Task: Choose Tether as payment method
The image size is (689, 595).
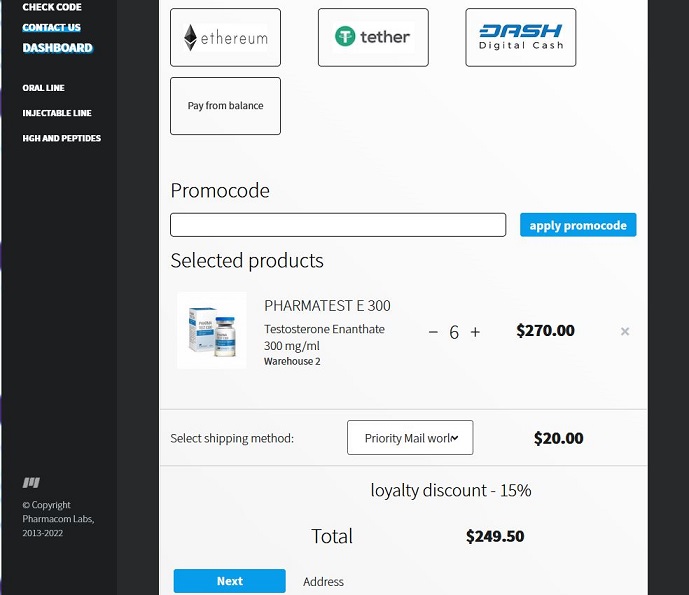Action: pyautogui.click(x=373, y=38)
